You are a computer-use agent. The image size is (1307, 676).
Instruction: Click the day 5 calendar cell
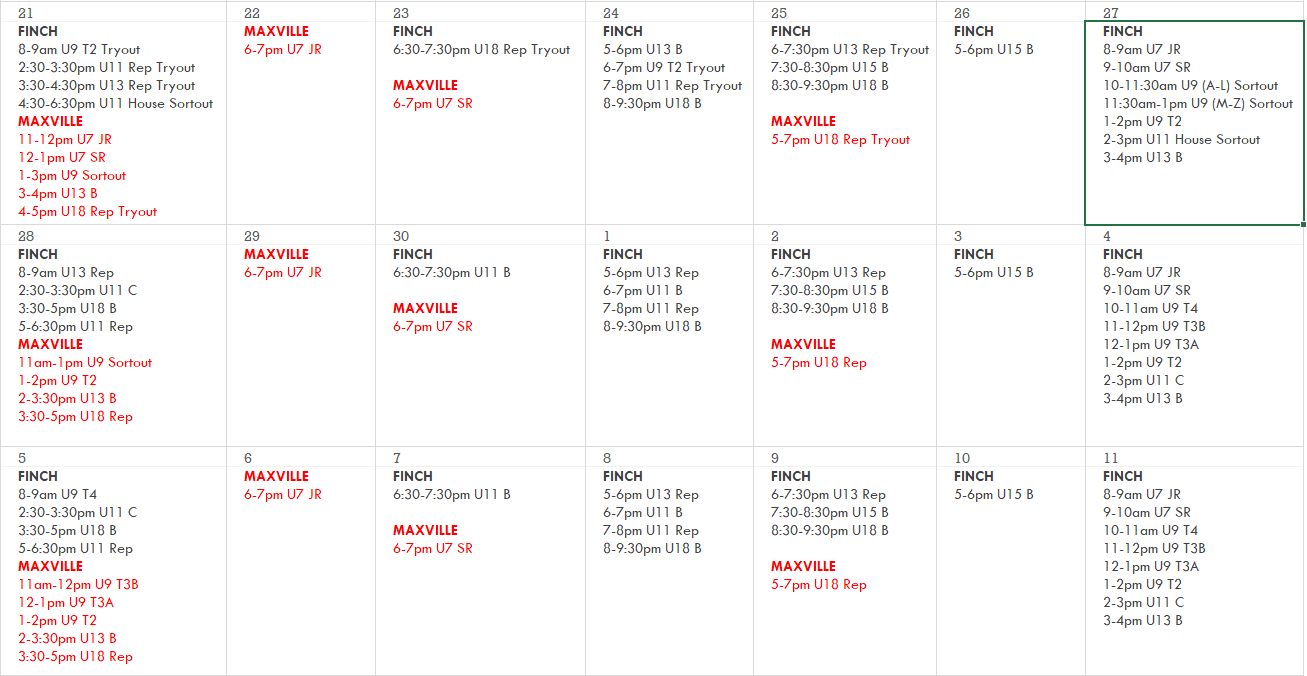tap(113, 560)
